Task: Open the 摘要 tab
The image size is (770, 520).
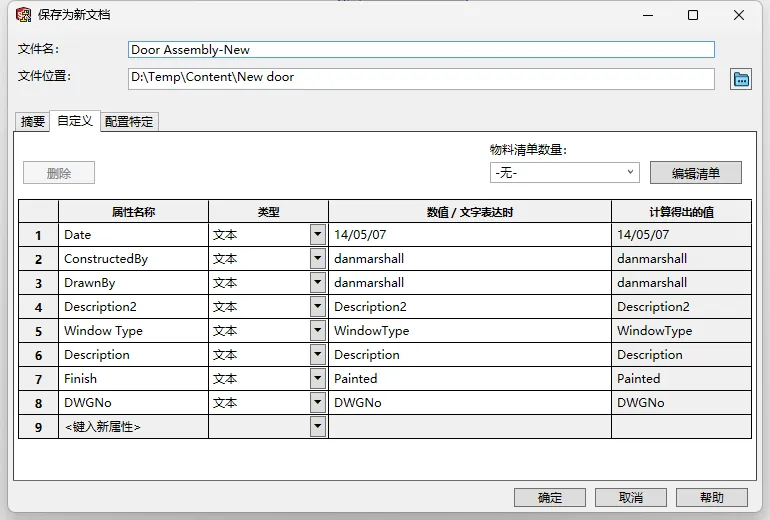Action: point(32,121)
